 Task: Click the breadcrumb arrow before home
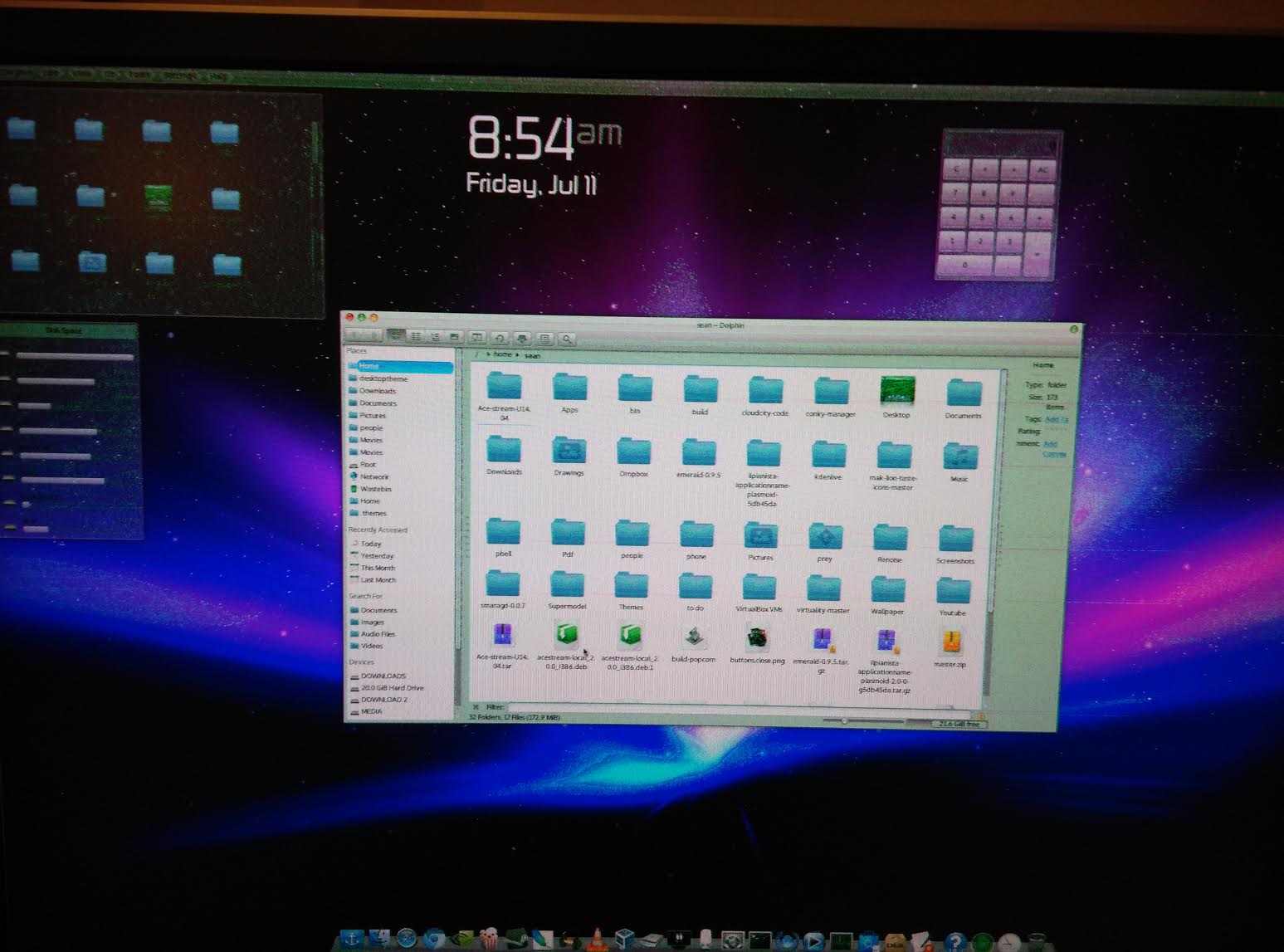pyautogui.click(x=487, y=354)
